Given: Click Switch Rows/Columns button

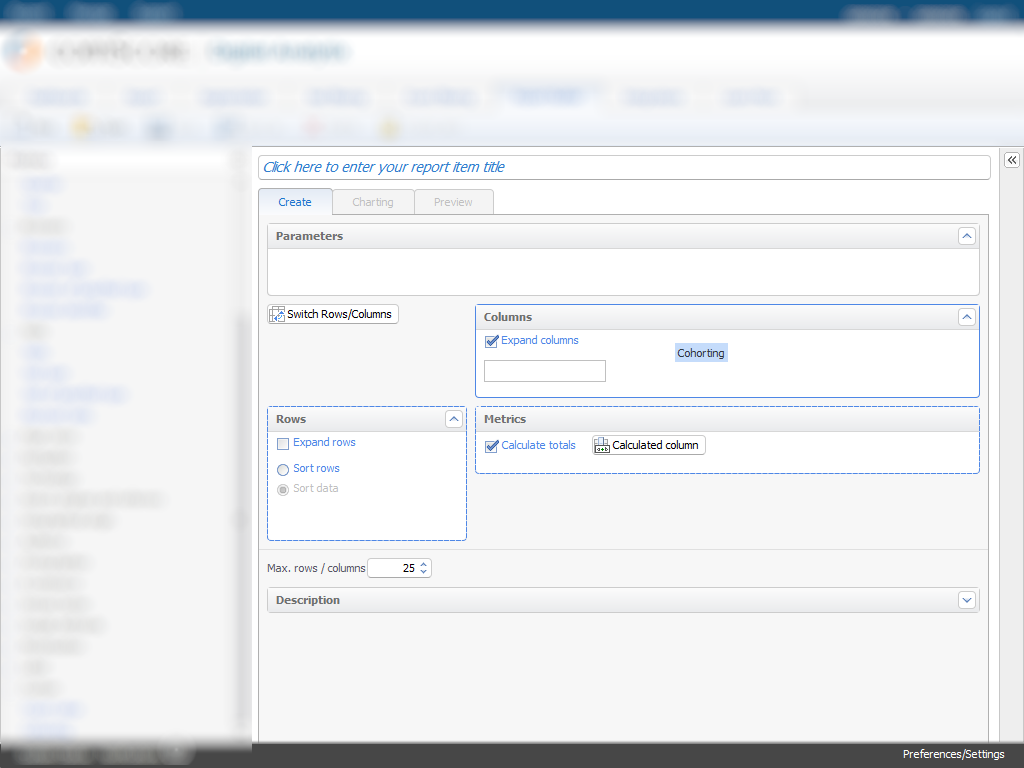Looking at the screenshot, I should [x=333, y=314].
